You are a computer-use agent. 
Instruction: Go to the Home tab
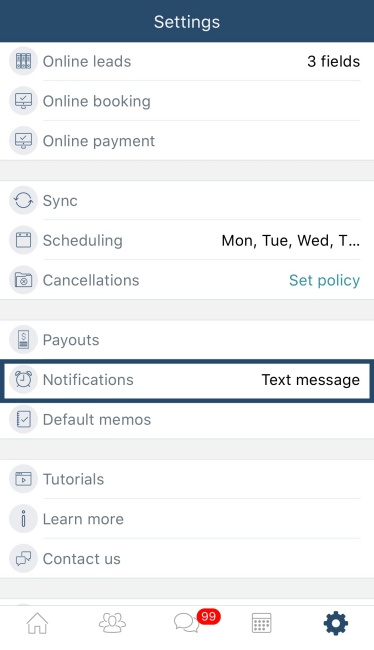[37, 623]
